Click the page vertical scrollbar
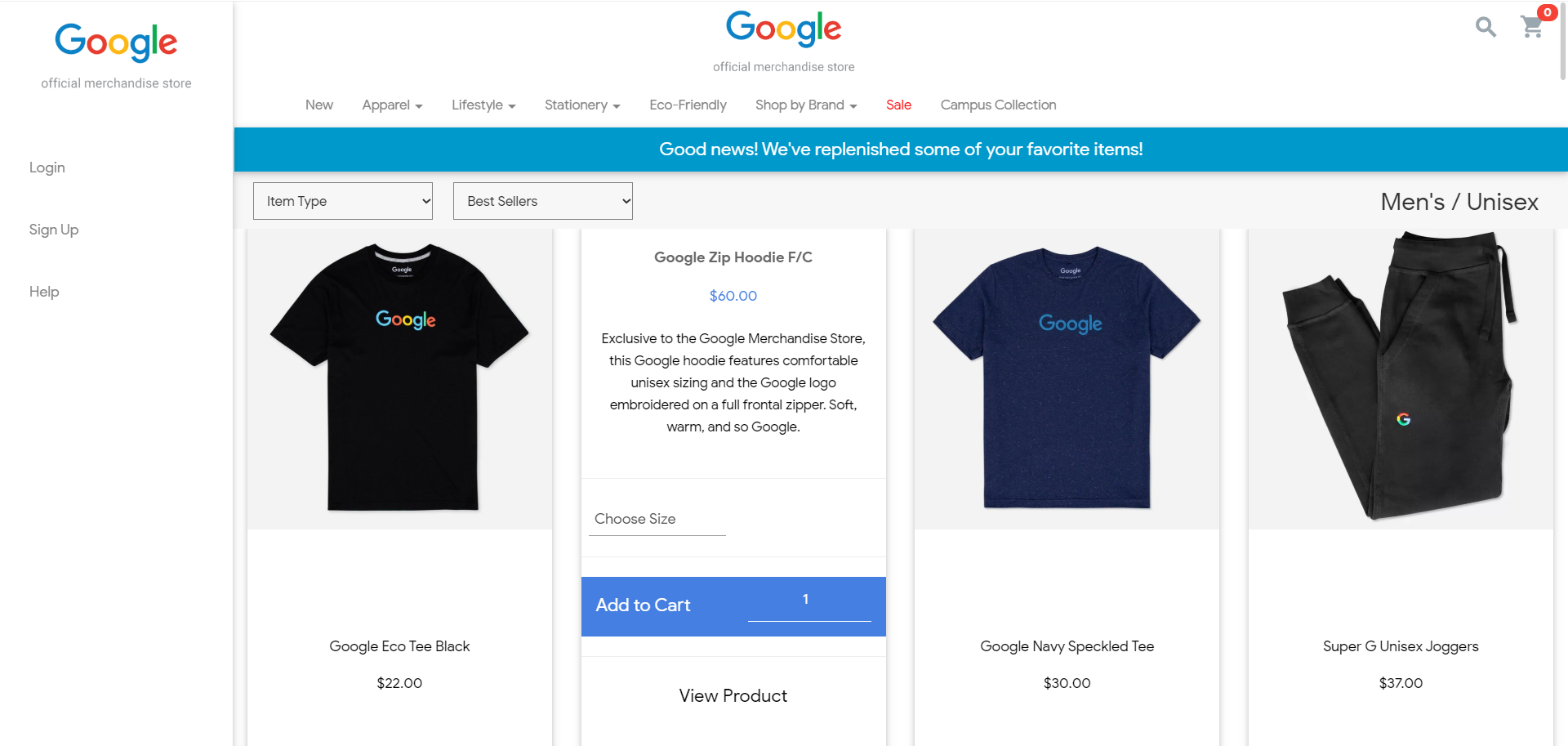 pos(1563,41)
